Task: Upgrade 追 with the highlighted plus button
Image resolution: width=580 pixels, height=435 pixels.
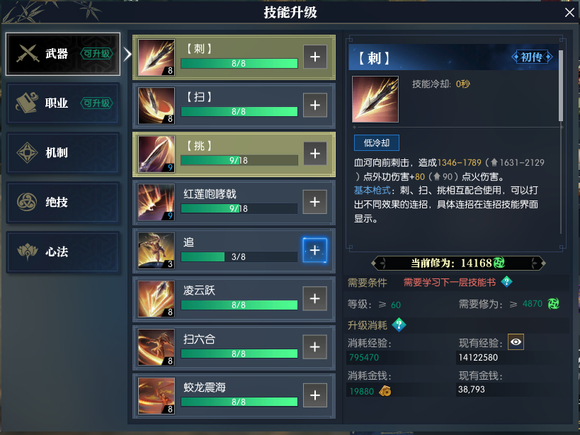Action: click(x=315, y=250)
